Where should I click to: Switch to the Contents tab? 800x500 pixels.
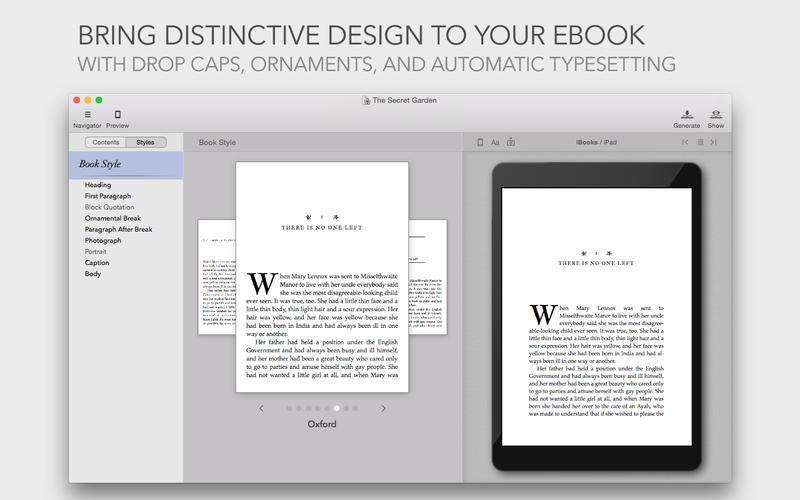tap(106, 142)
